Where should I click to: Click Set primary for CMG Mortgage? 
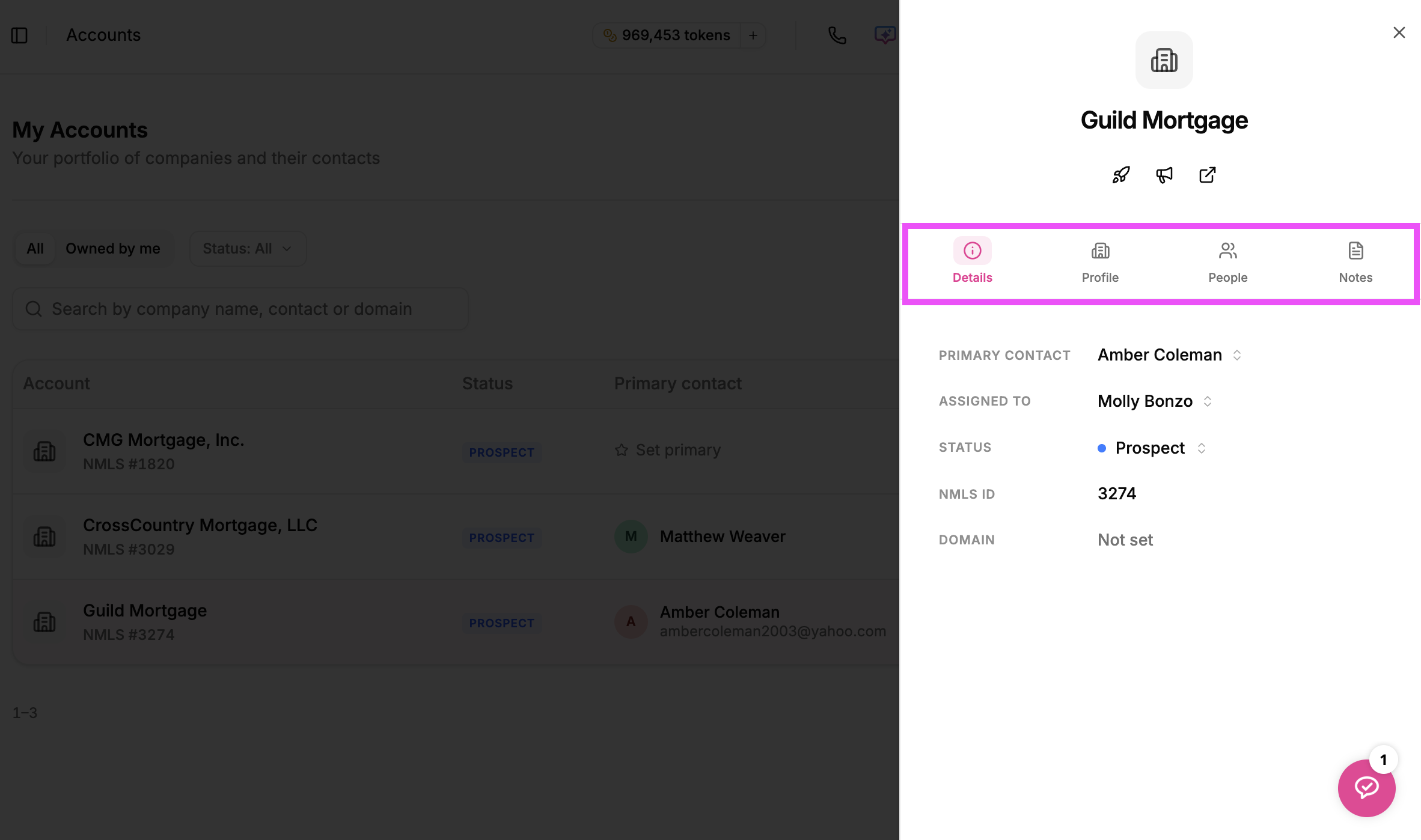[x=667, y=450]
